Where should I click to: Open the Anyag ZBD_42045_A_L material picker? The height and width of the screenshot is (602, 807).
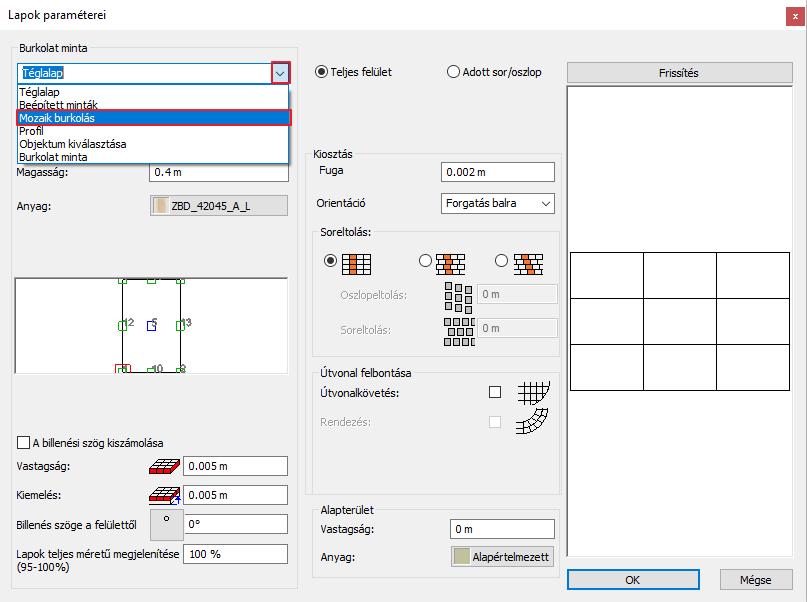tap(219, 206)
